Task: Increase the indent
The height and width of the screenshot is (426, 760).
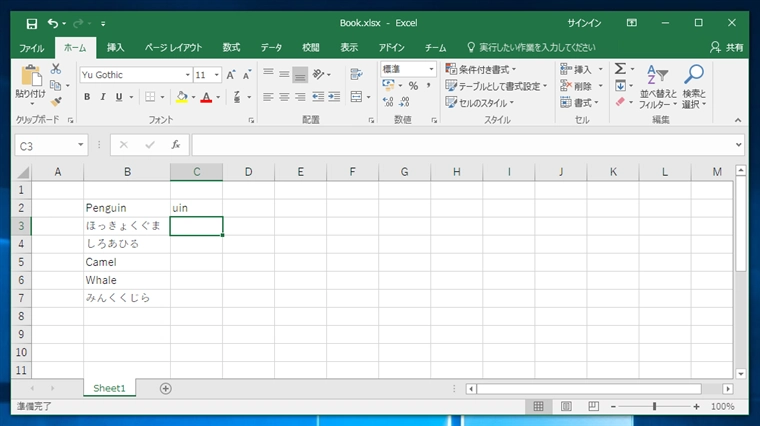Action: [x=334, y=97]
